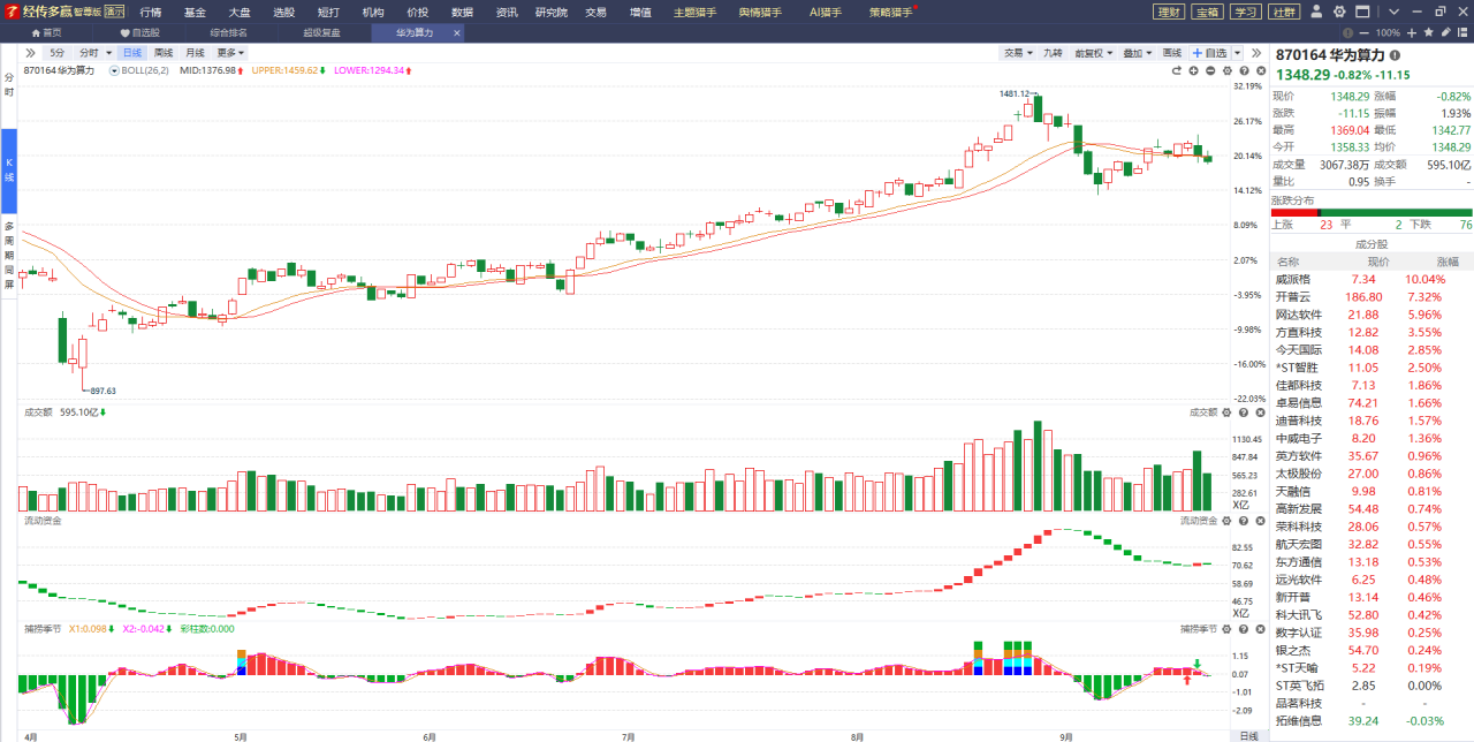The image size is (1474, 742).
Task: Click the 社群 button
Action: click(x=1284, y=12)
